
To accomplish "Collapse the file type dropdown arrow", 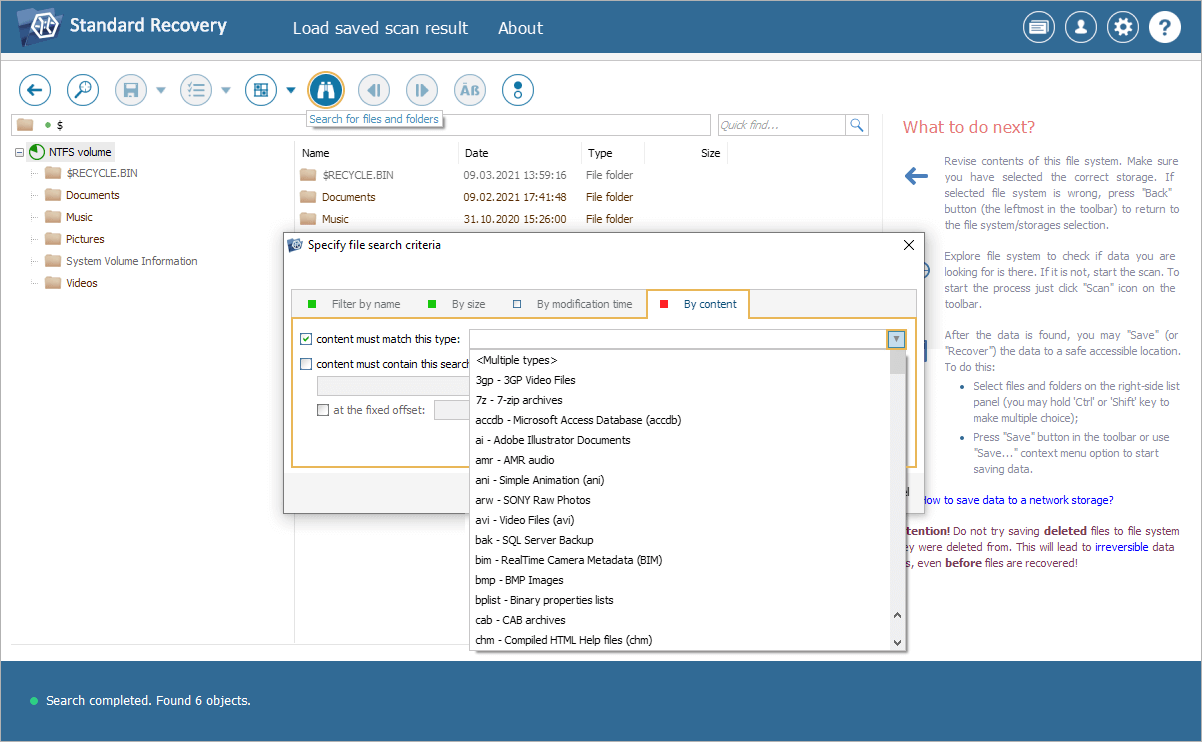I will [896, 340].
